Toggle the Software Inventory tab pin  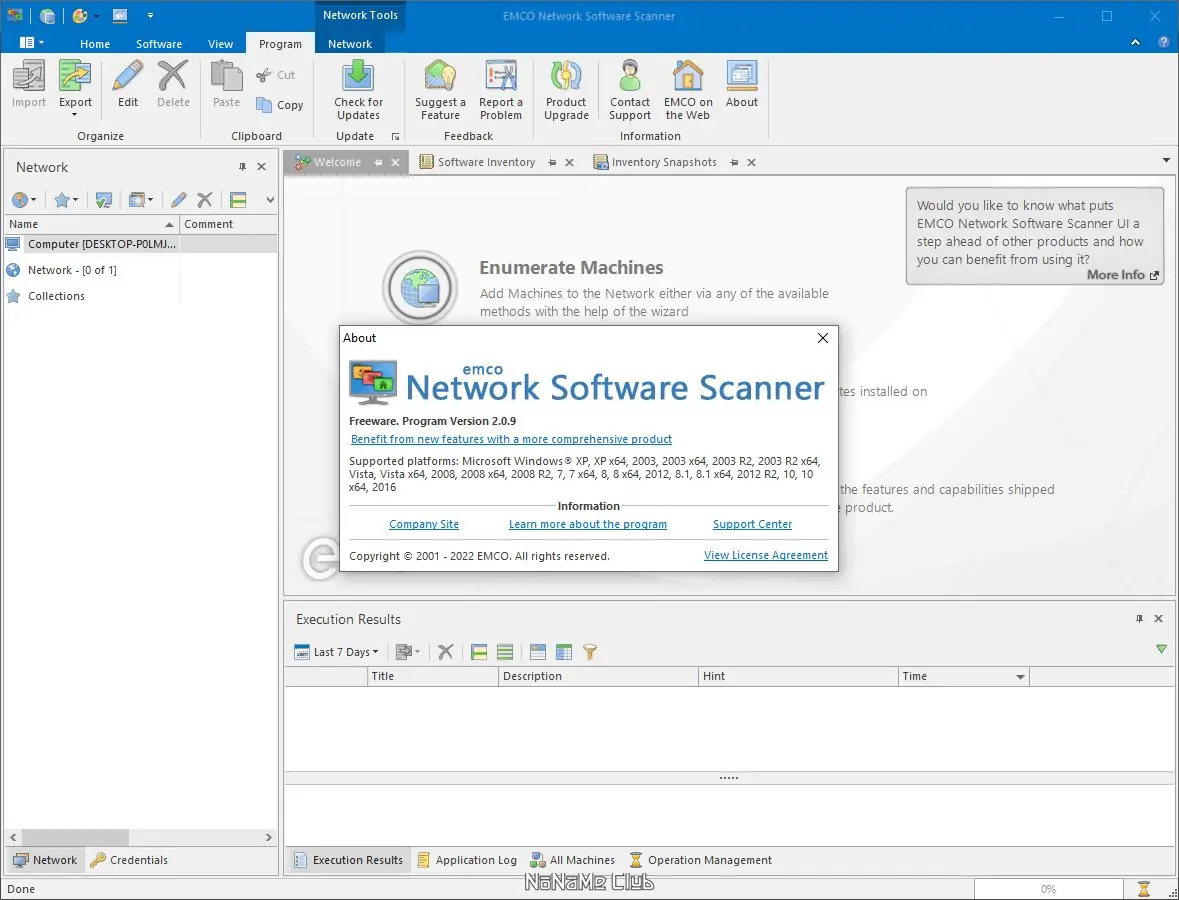coord(552,162)
